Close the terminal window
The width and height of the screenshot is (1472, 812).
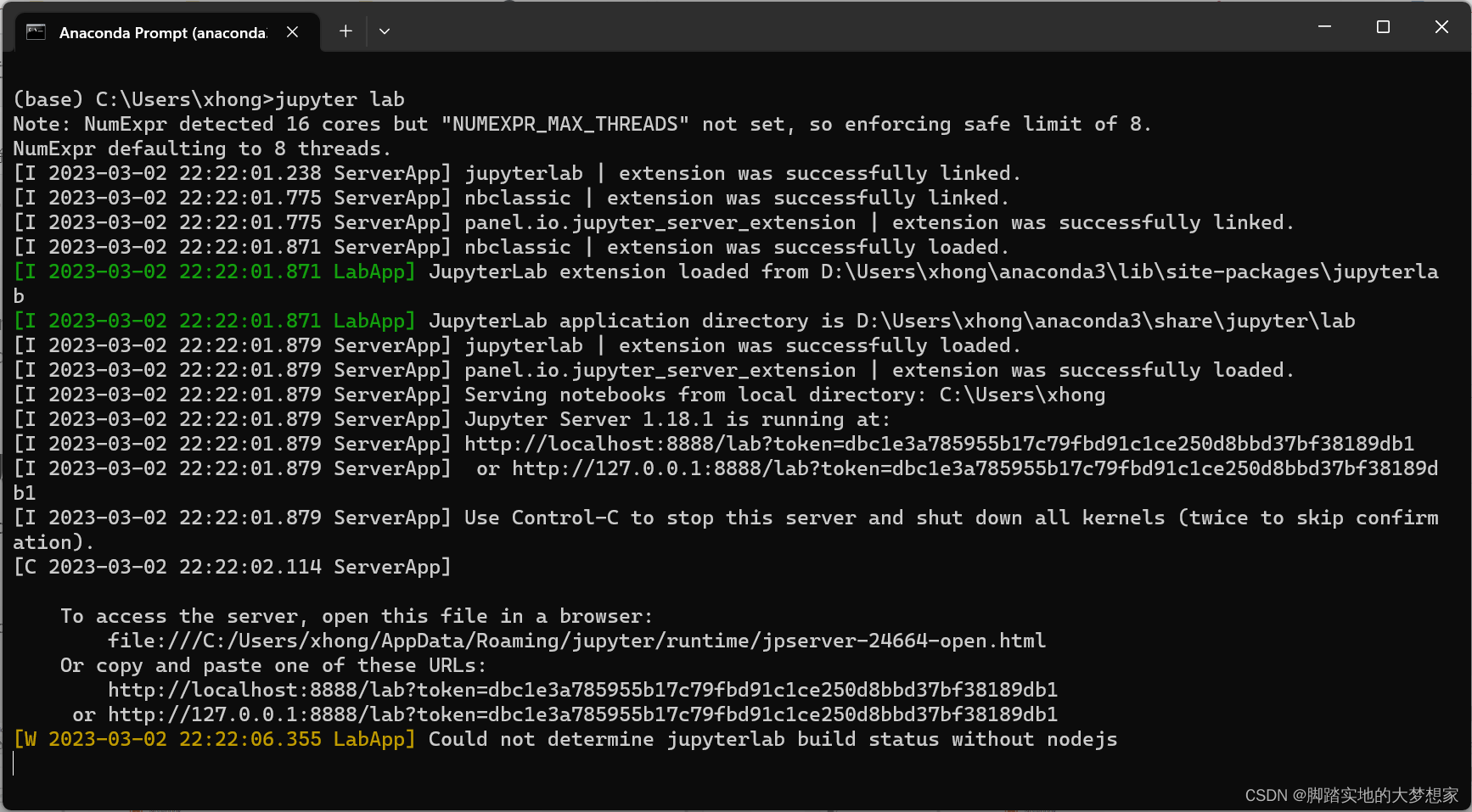coord(1441,27)
